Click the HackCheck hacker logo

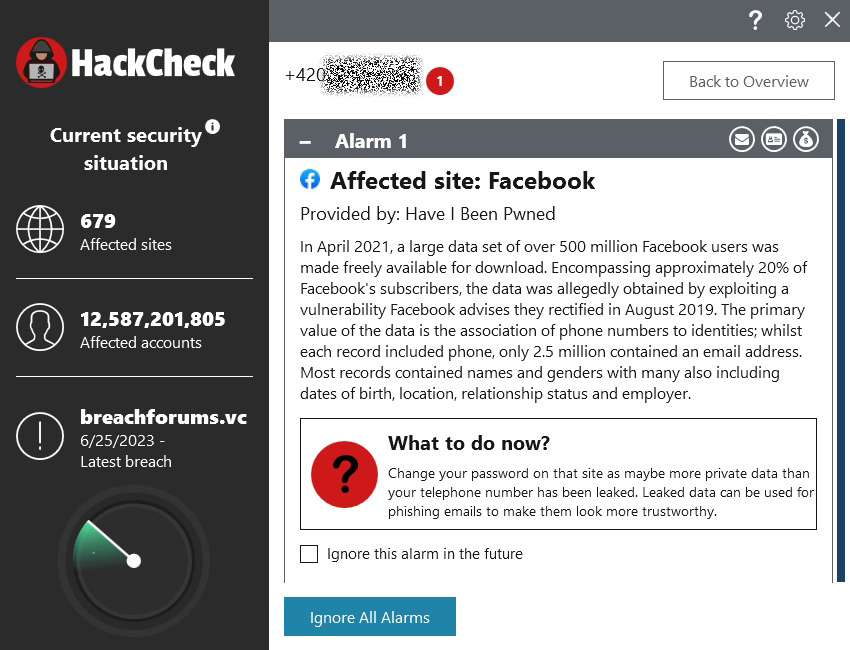42,63
